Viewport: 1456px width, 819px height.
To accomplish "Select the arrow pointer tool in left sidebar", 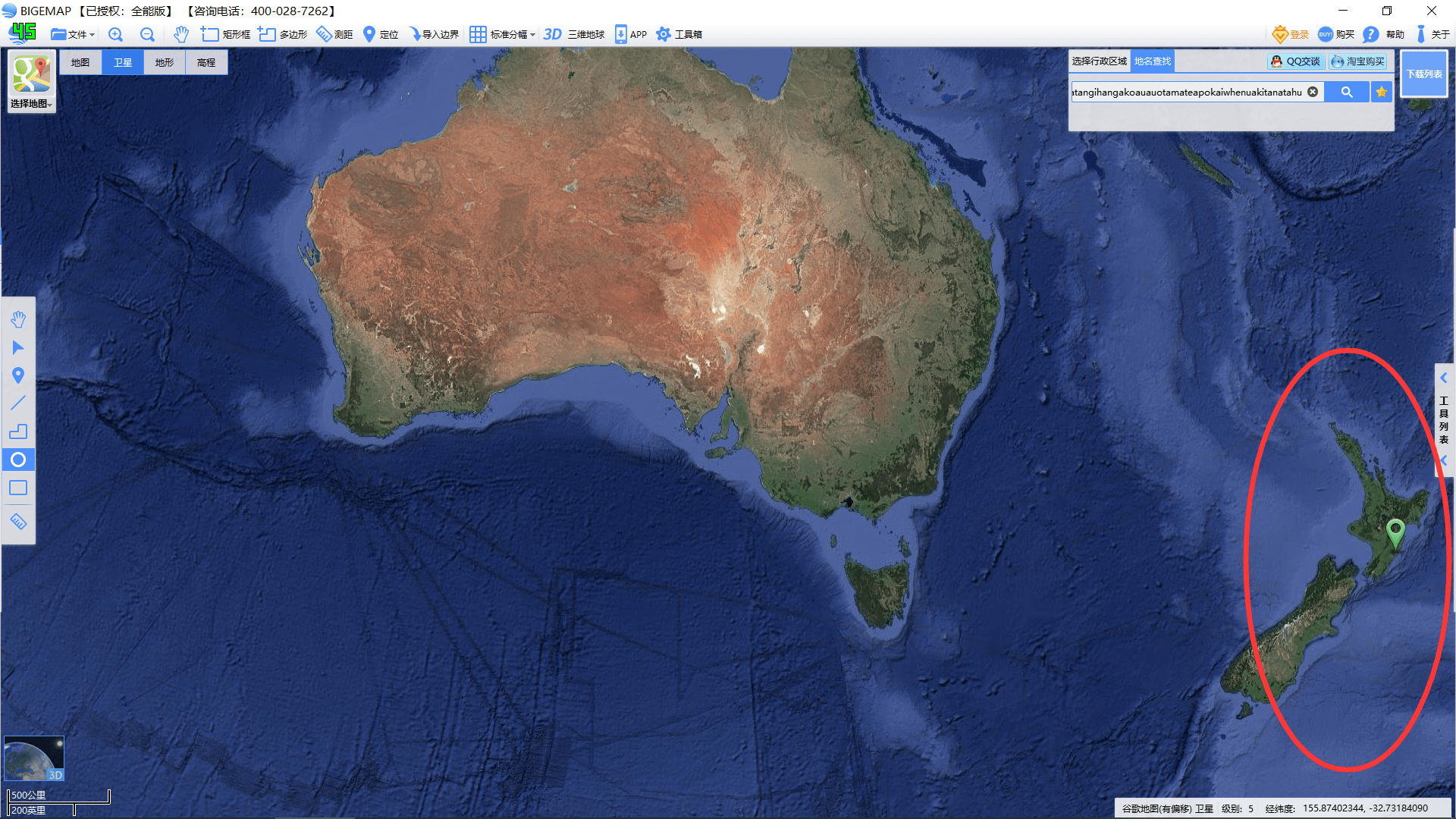I will coord(18,347).
